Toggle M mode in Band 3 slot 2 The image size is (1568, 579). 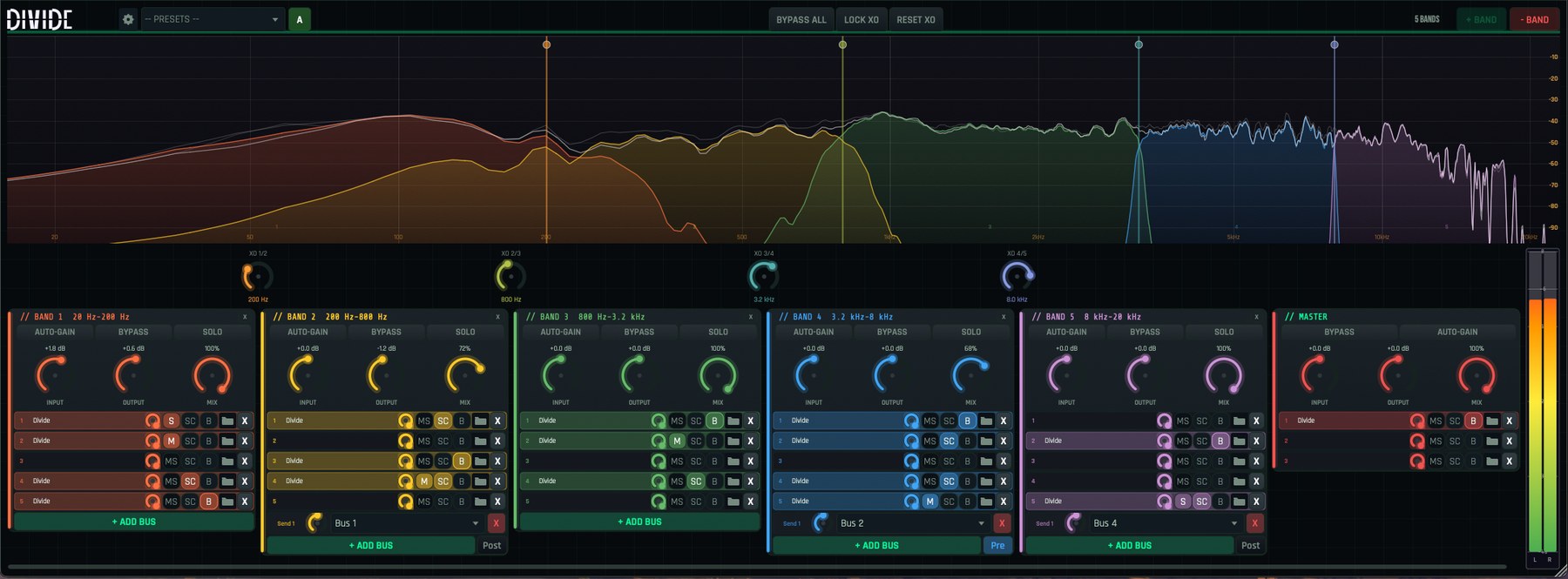[x=677, y=441]
